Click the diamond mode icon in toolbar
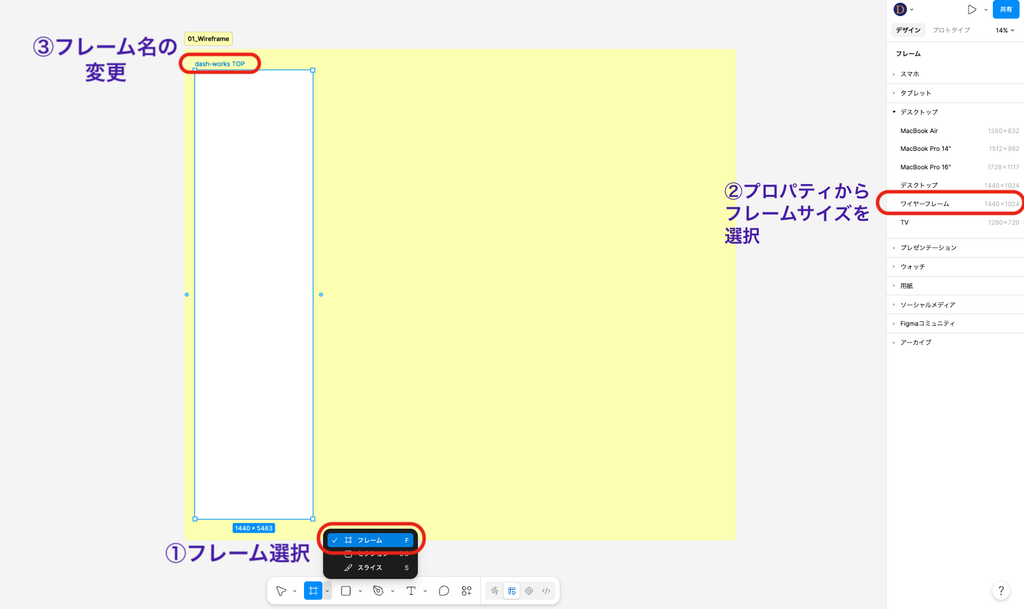 pos(529,591)
